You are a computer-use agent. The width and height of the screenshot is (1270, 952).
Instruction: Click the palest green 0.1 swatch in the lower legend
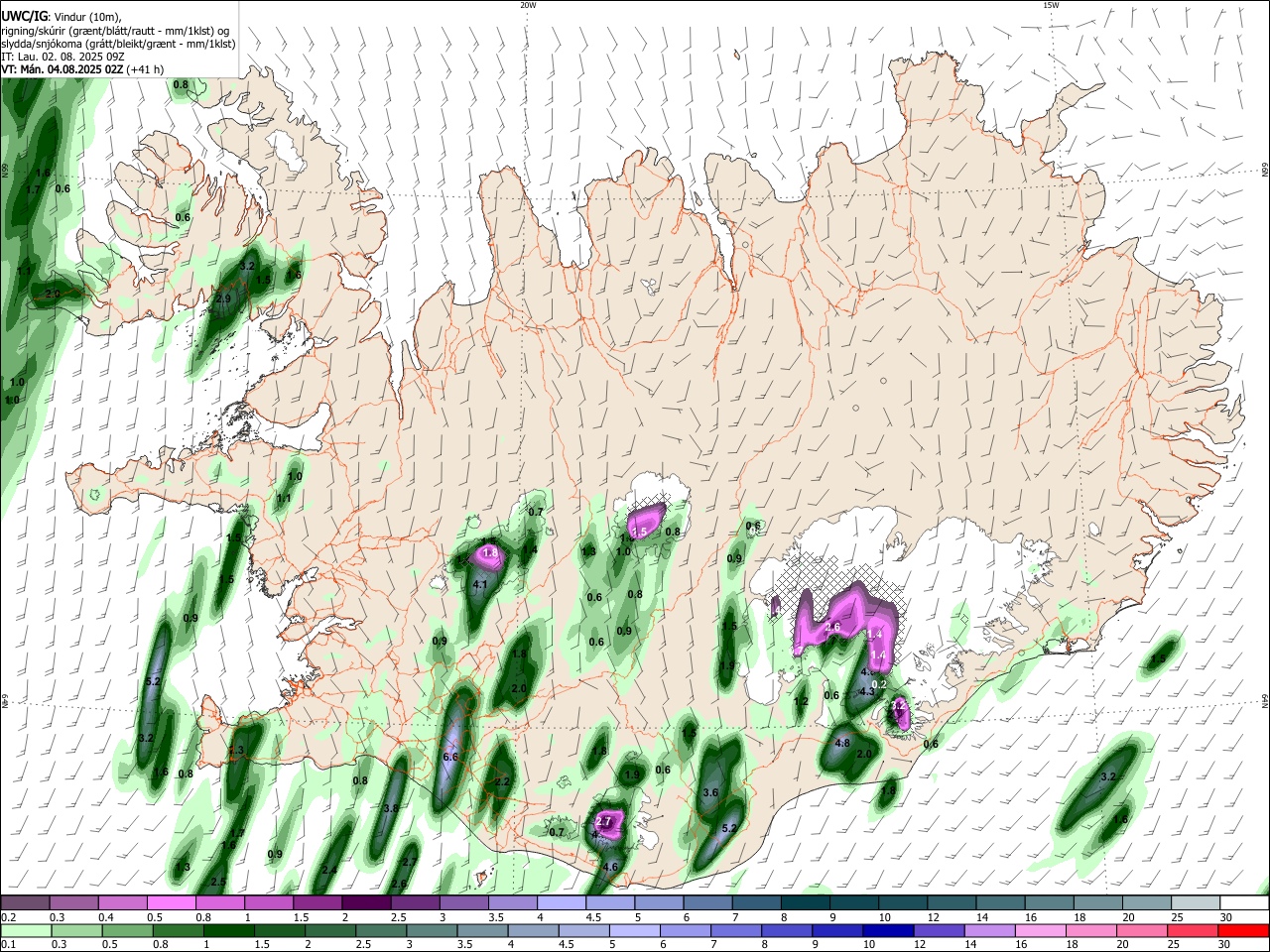pos(25,930)
